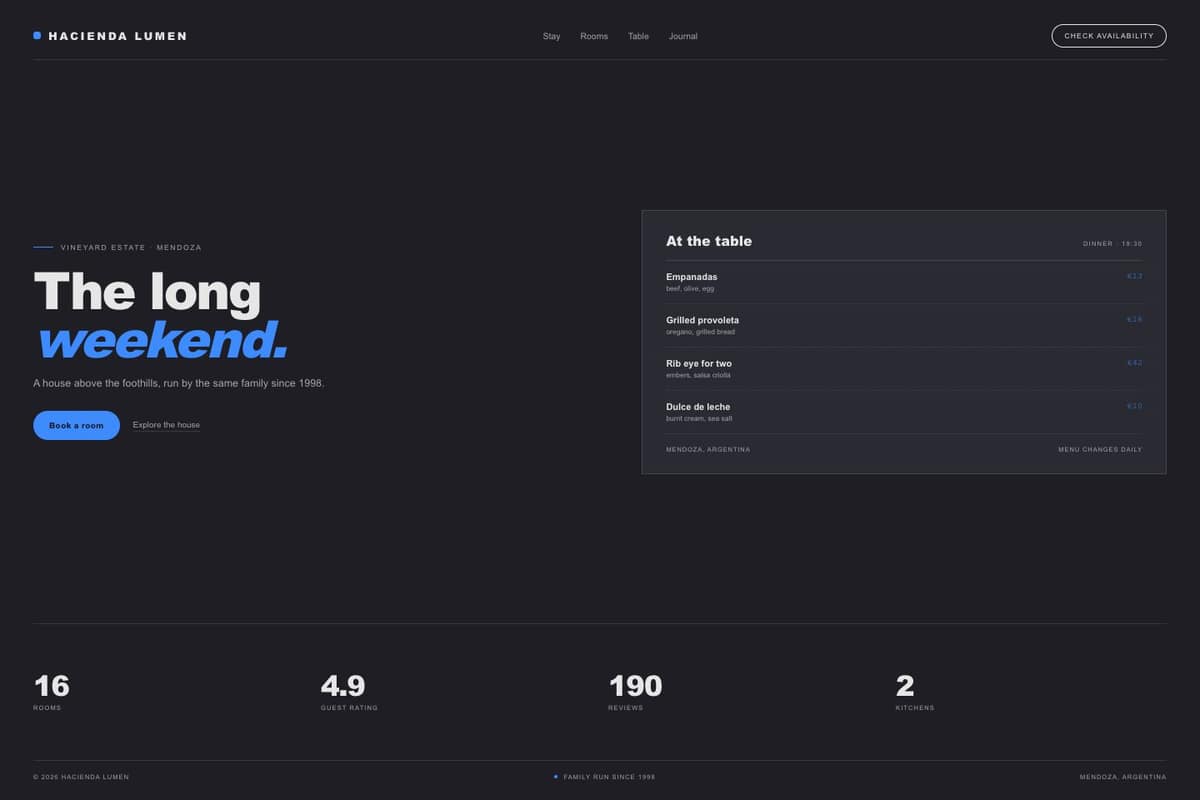Go to the Rooms page
The image size is (1200, 800).
click(x=594, y=36)
